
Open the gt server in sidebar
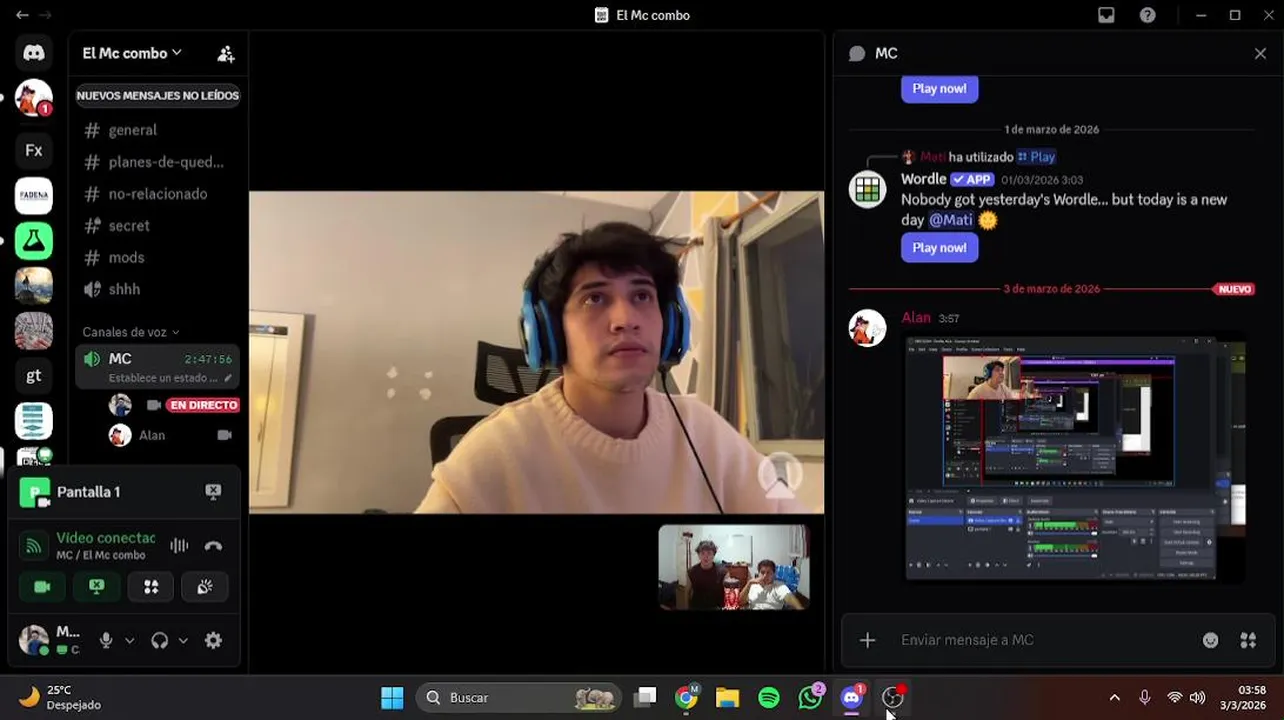[34, 376]
